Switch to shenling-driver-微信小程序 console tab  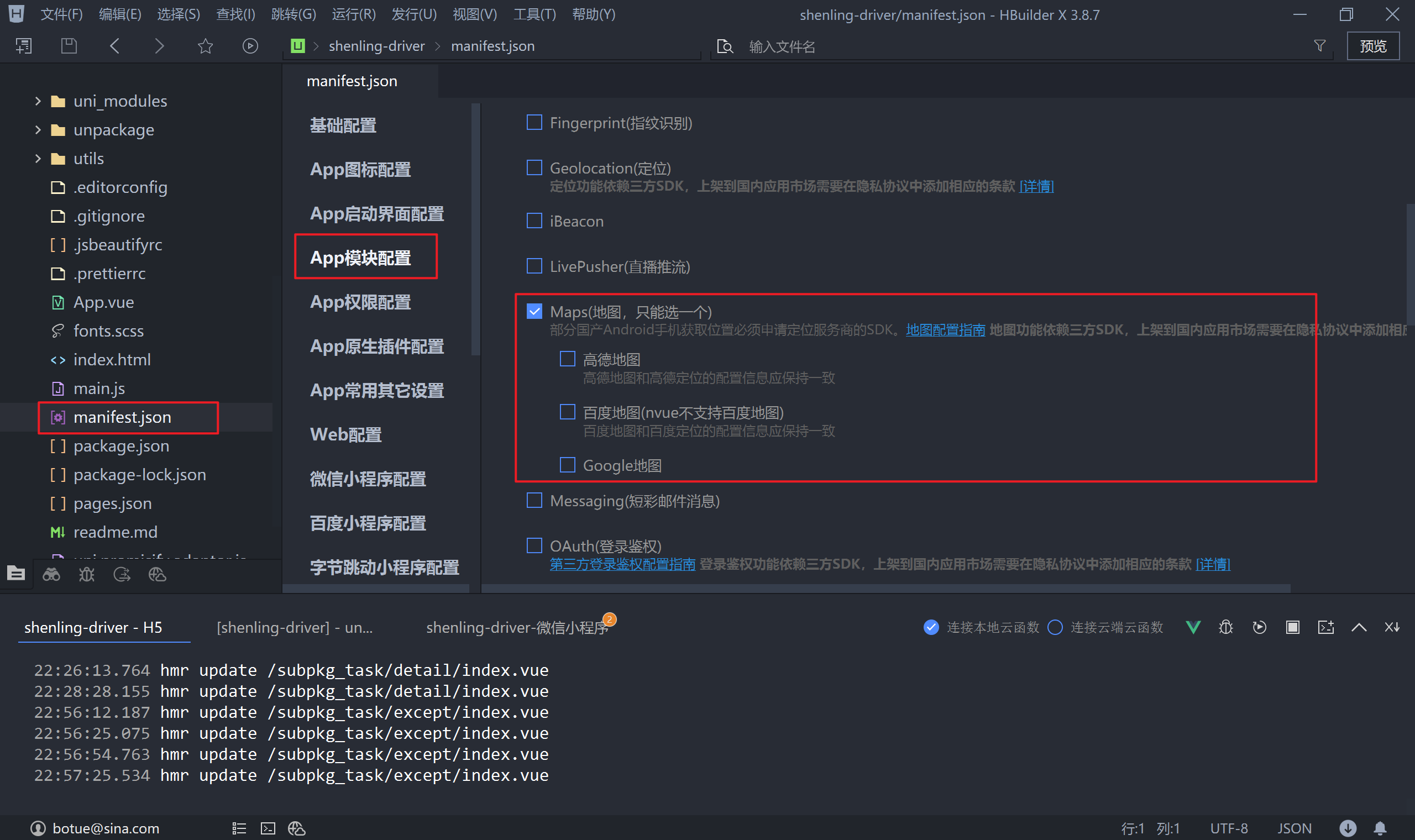(x=517, y=627)
